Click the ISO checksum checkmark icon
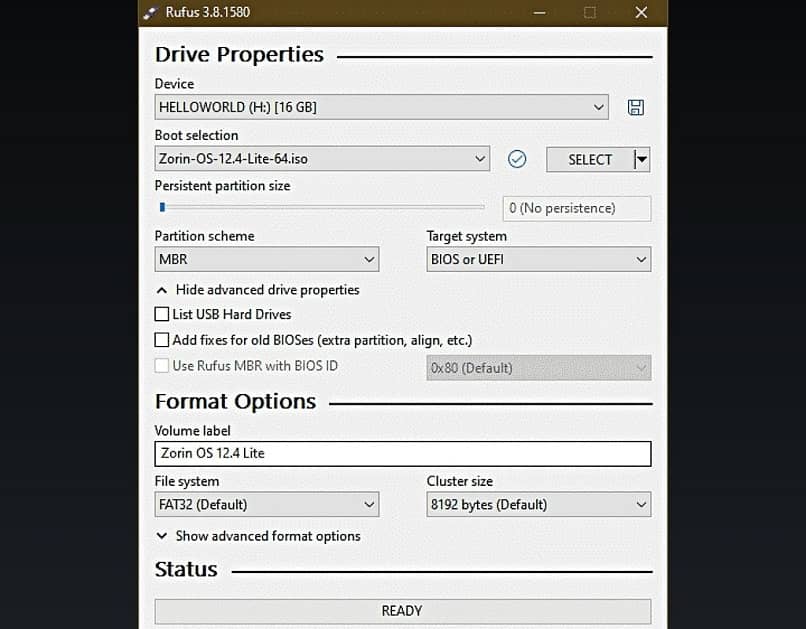 click(x=517, y=159)
